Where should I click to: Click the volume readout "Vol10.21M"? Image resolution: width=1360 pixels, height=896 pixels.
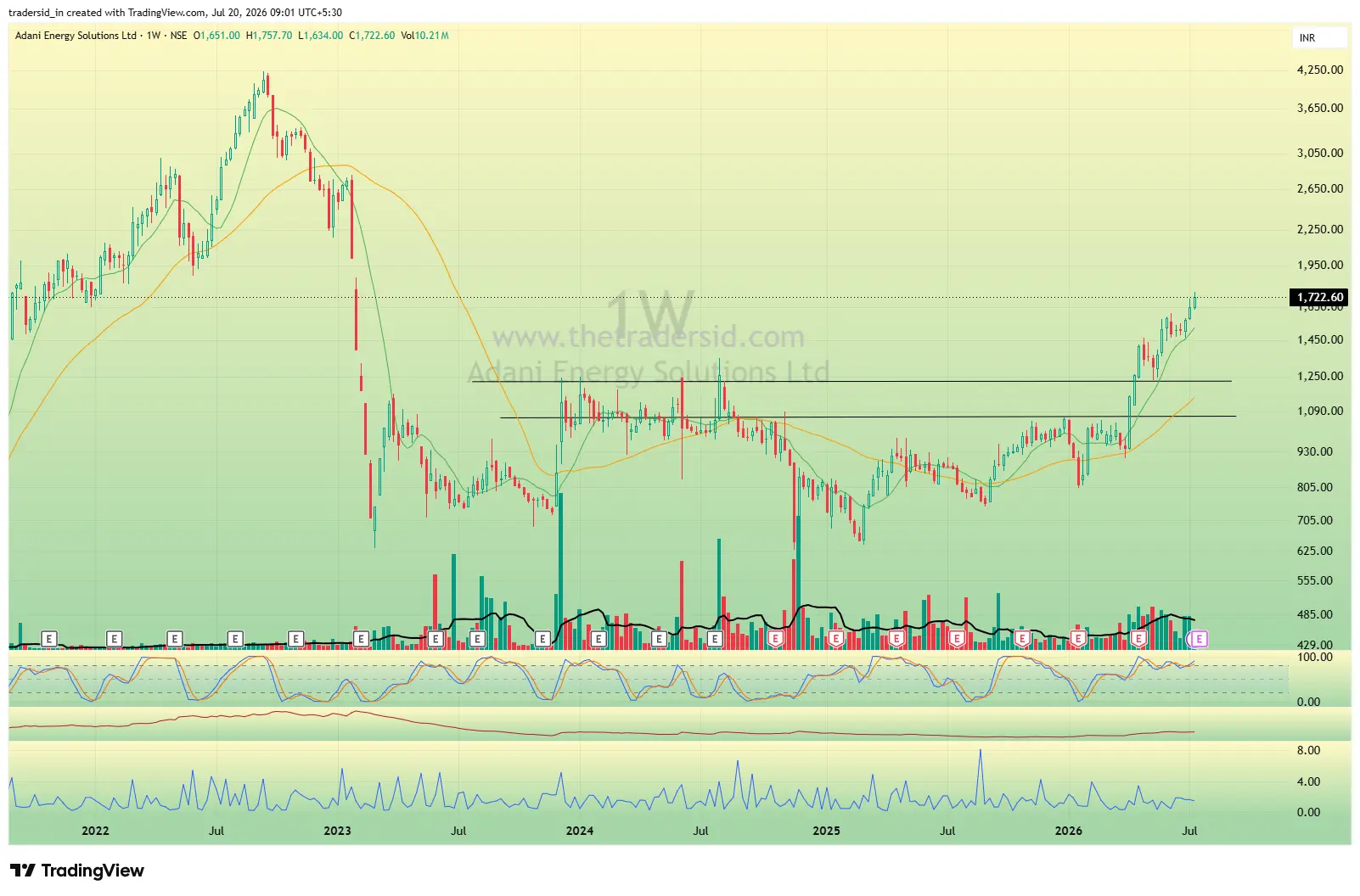424,36
